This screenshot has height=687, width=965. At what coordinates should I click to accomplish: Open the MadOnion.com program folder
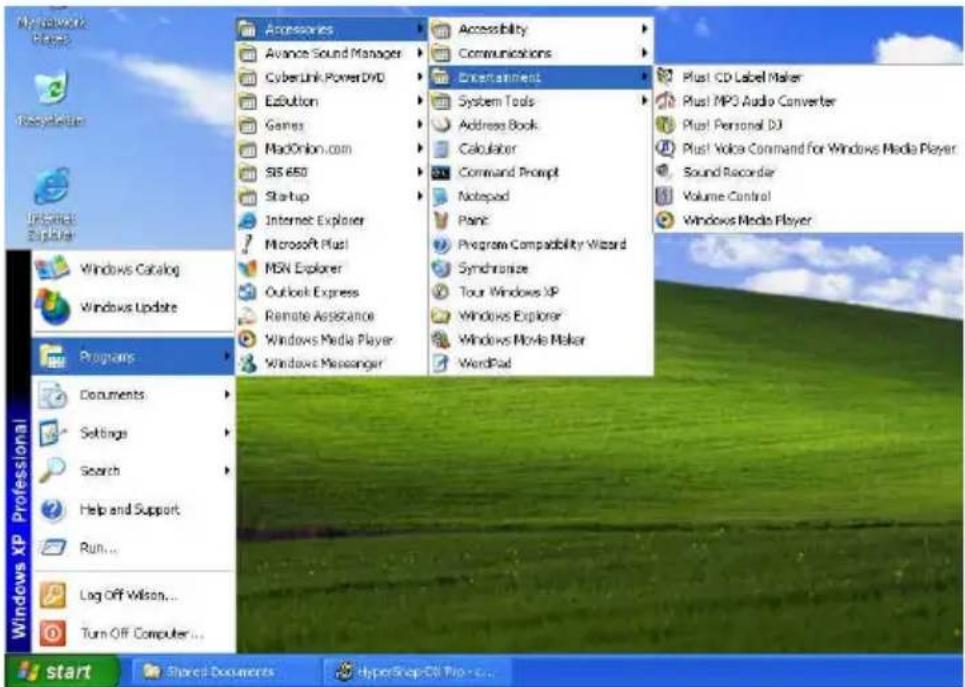point(331,149)
